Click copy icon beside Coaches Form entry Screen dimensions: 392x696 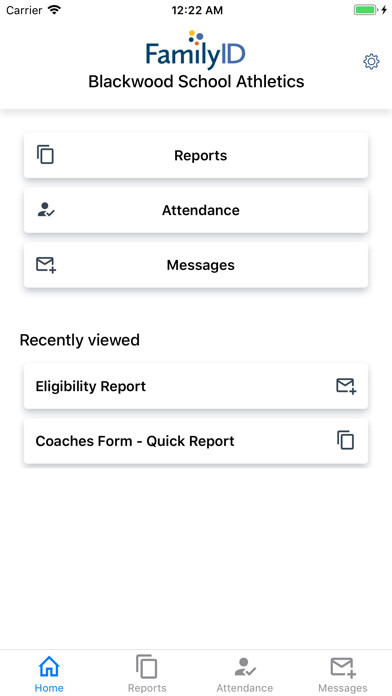pos(345,440)
